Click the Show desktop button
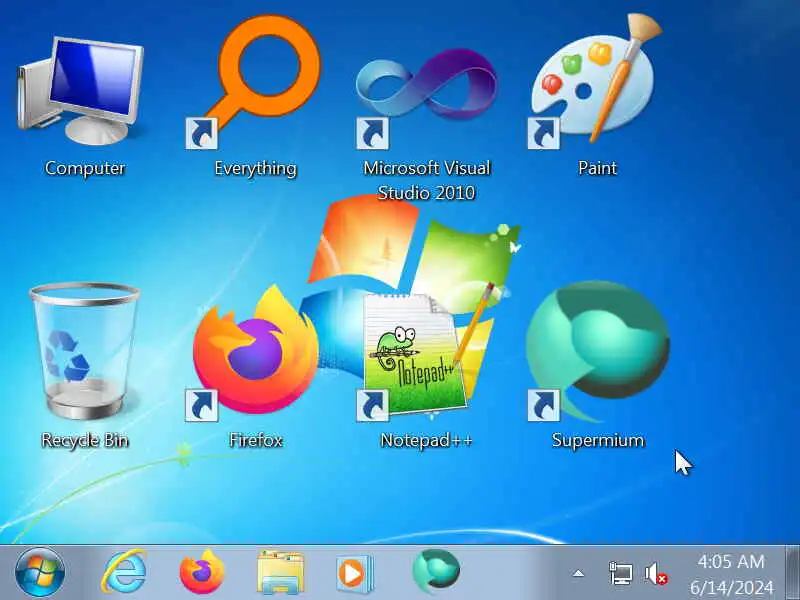800x600 pixels. pos(792,572)
